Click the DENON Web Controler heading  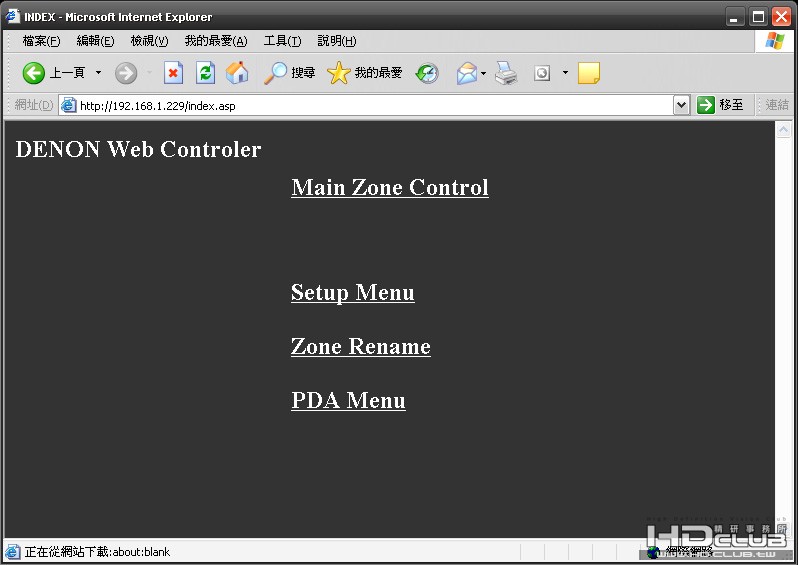(x=138, y=149)
